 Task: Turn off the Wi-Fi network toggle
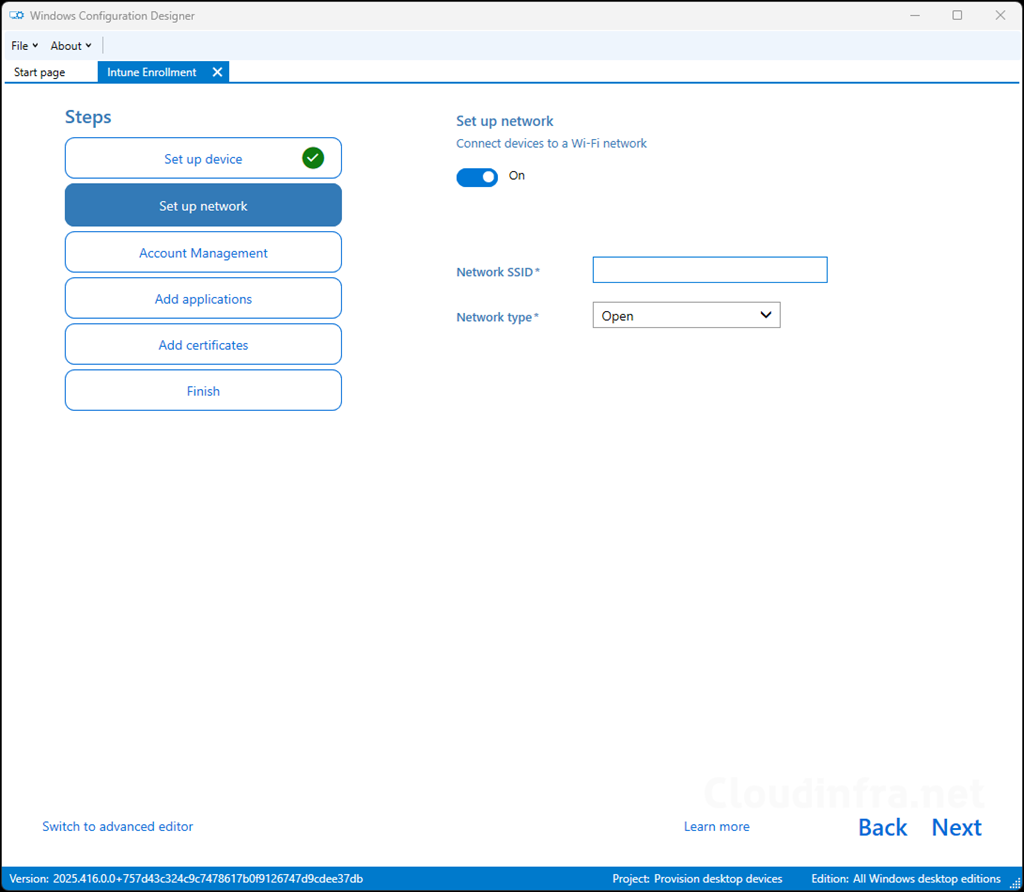click(x=477, y=177)
